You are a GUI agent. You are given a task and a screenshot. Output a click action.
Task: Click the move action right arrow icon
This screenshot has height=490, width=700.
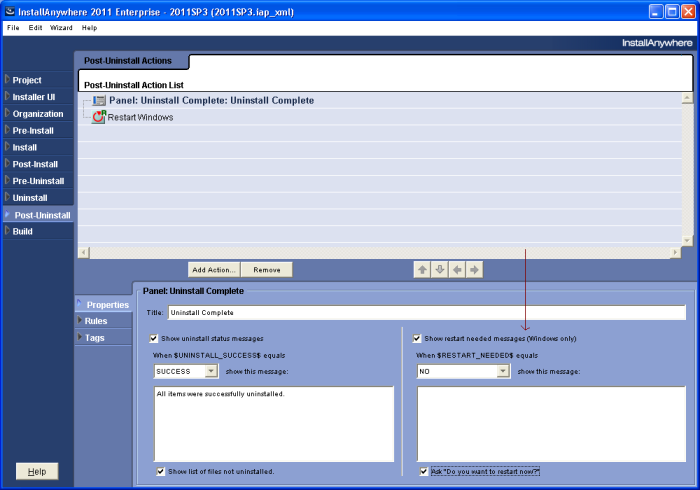(475, 270)
